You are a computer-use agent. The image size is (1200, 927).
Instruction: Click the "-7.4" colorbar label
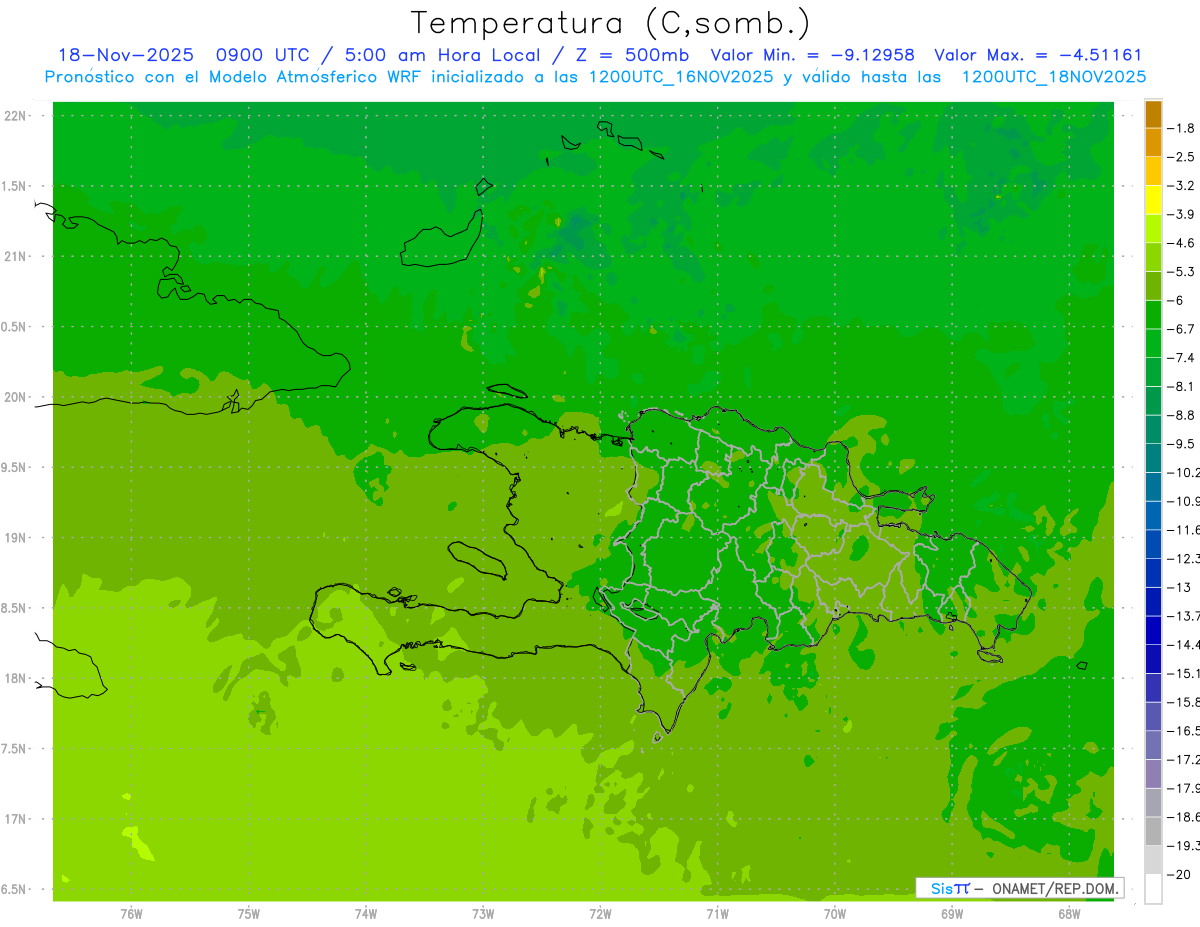pyautogui.click(x=1181, y=357)
